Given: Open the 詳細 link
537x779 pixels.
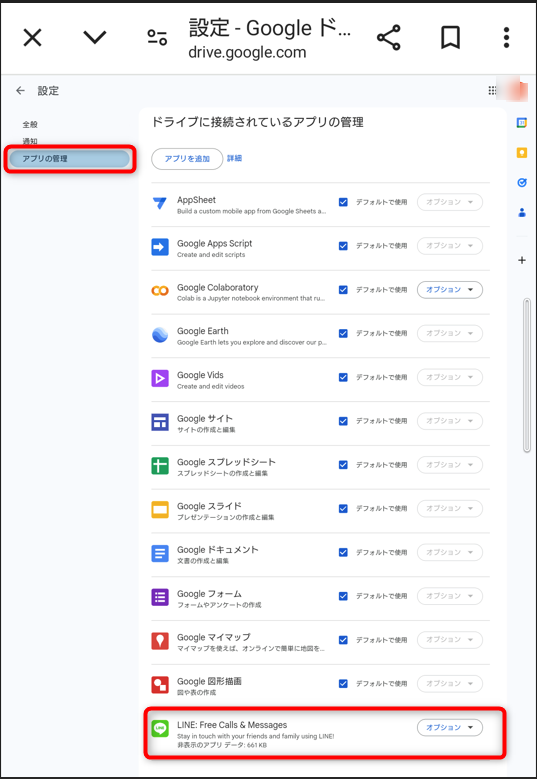Looking at the screenshot, I should click(234, 158).
